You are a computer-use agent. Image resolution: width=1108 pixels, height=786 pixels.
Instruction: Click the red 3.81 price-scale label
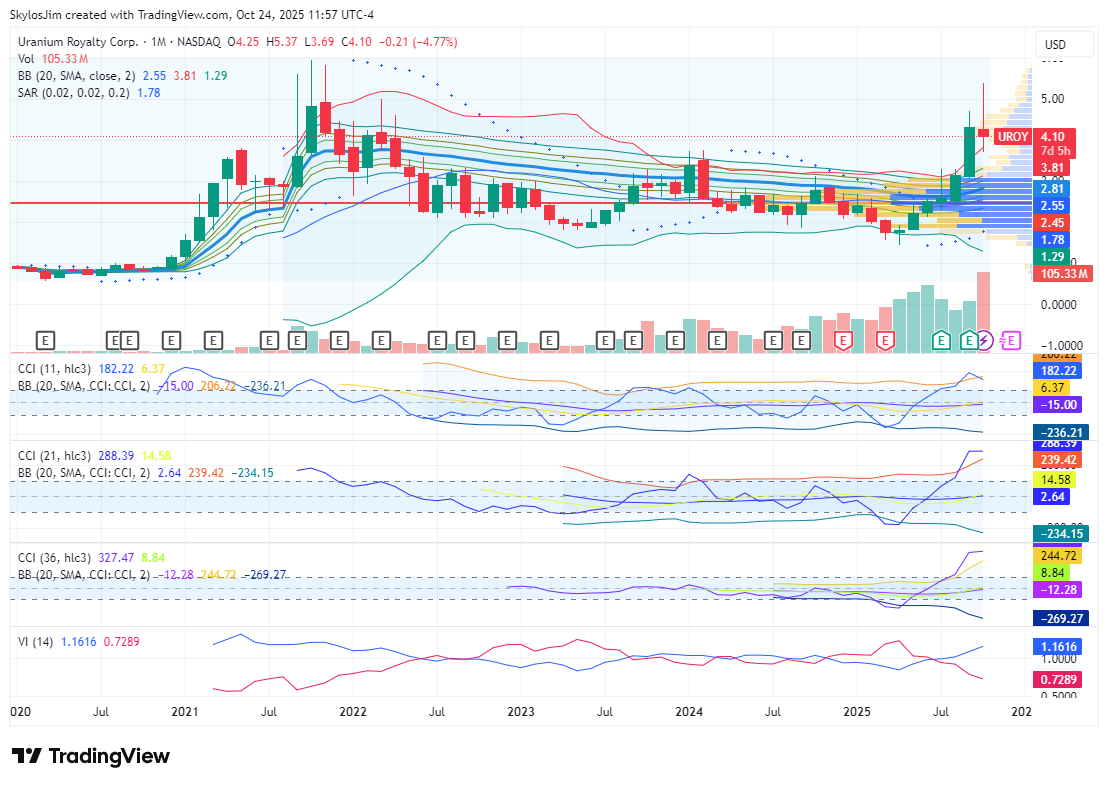[x=1051, y=168]
